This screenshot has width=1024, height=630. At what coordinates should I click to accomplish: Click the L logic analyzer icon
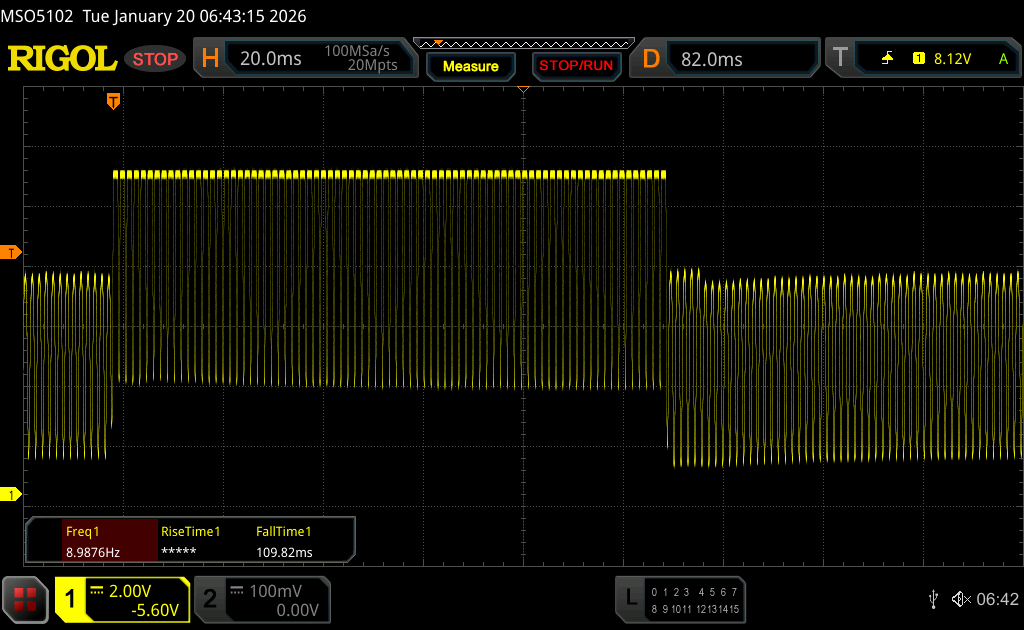click(630, 598)
